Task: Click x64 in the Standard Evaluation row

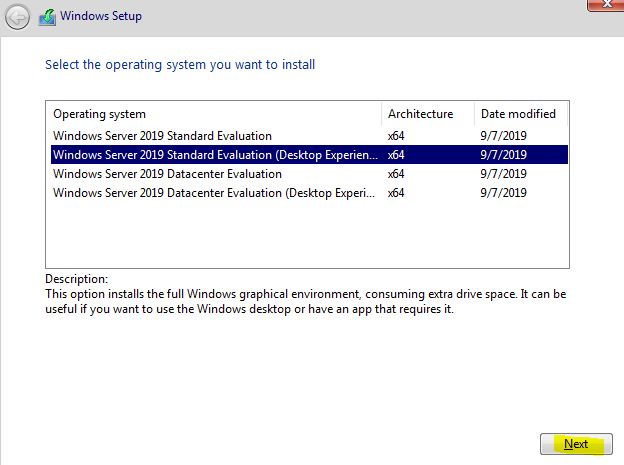Action: [396, 136]
